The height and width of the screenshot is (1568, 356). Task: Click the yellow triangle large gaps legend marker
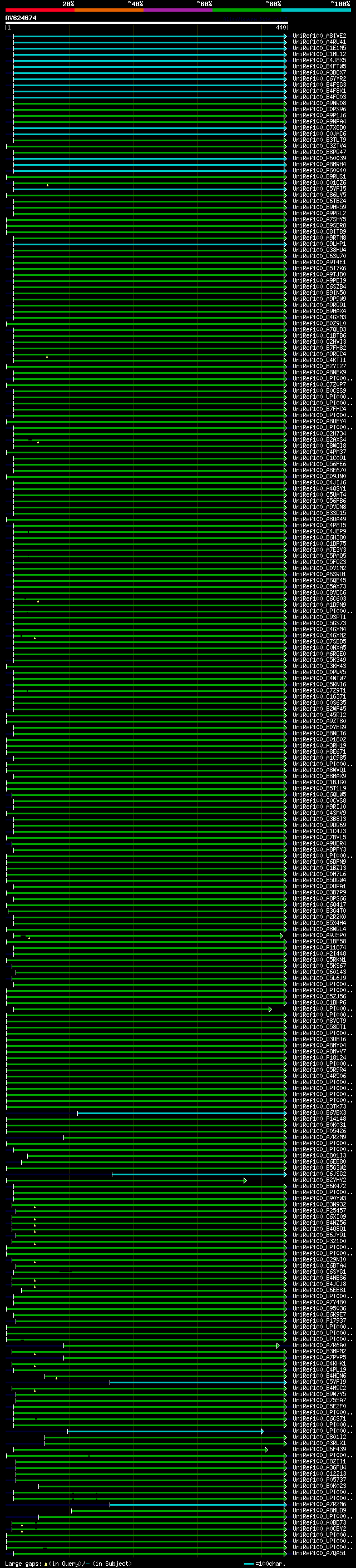click(46, 1563)
